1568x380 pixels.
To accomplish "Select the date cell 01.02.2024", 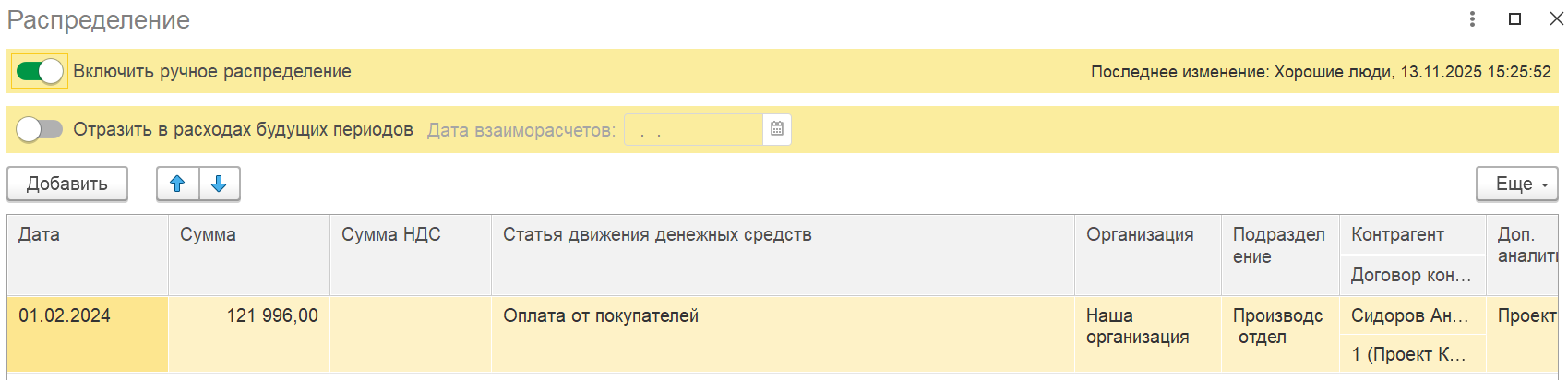I will pyautogui.click(x=88, y=334).
